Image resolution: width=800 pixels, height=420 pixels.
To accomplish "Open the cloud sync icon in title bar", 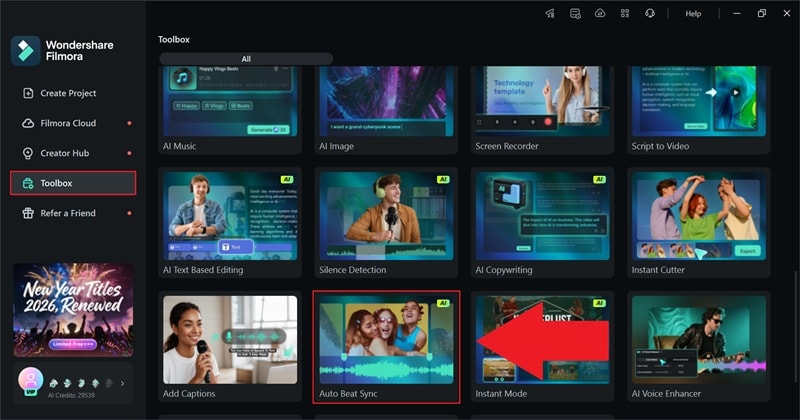I will [x=600, y=14].
